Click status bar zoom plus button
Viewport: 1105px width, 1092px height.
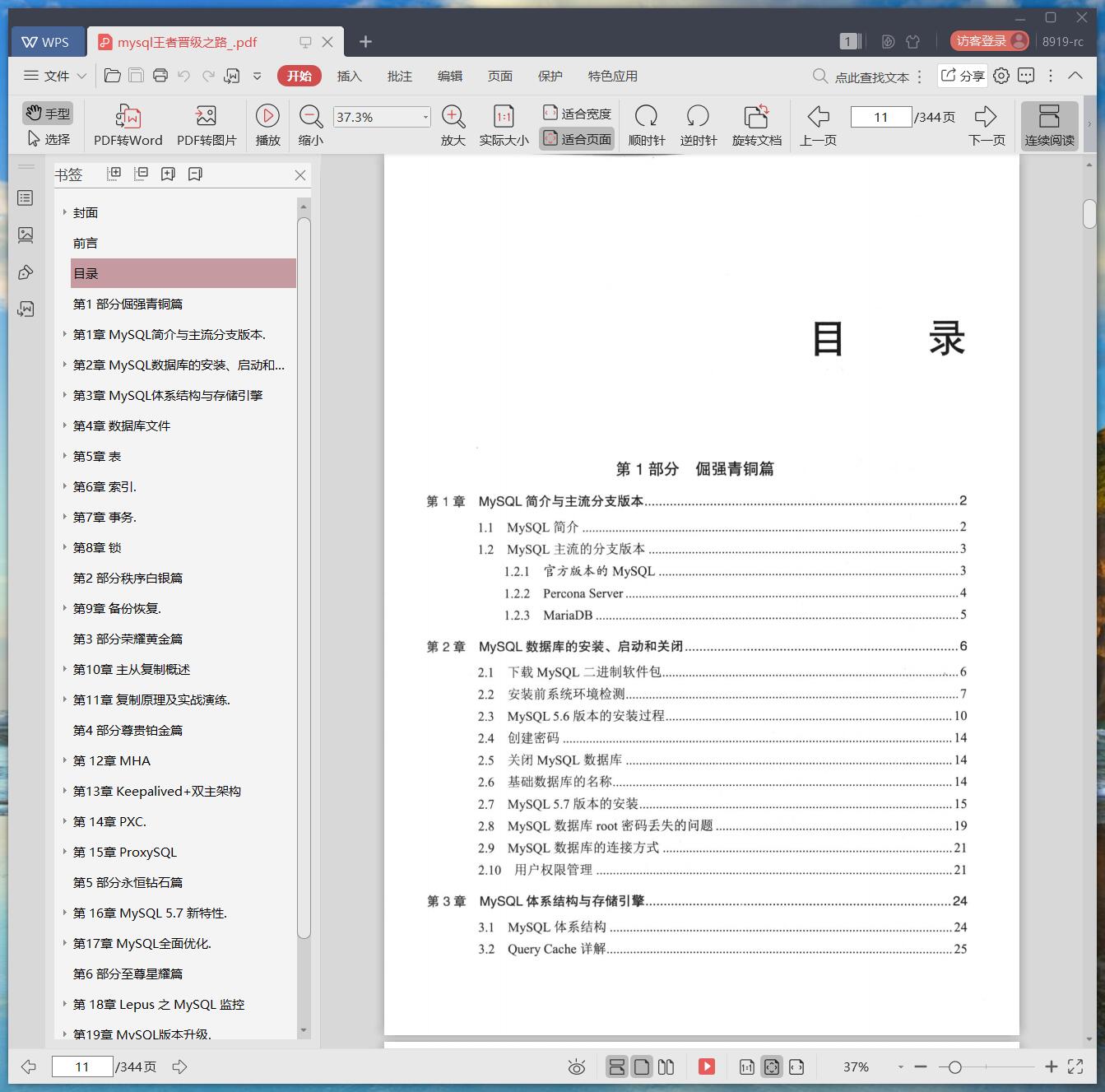tap(1051, 1066)
